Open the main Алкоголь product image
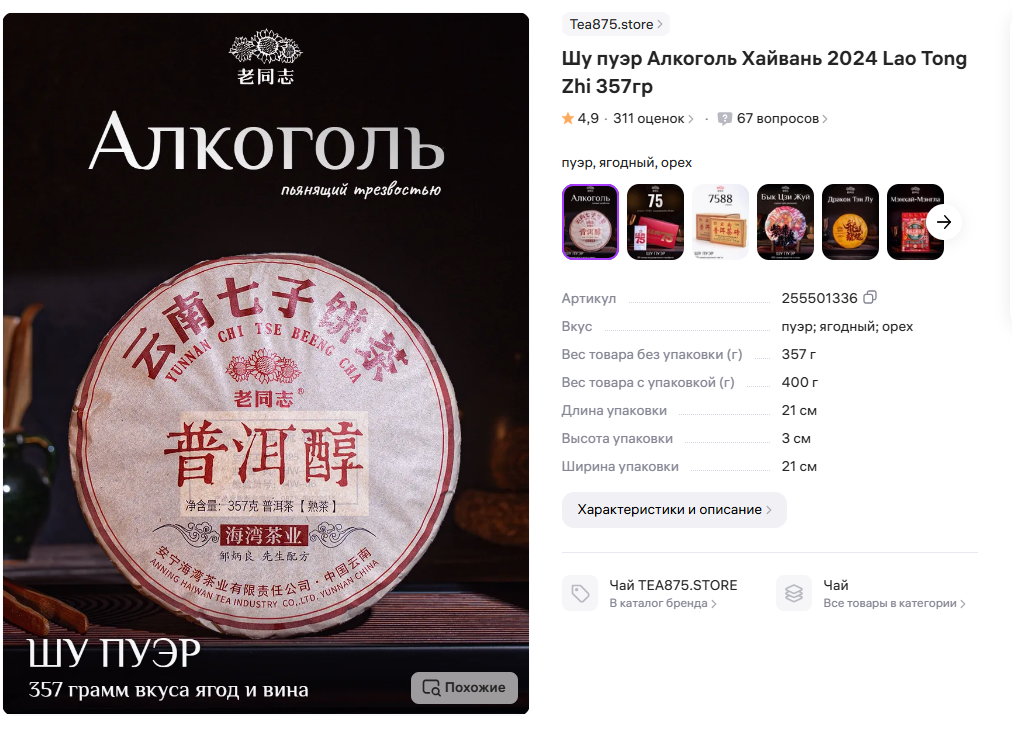The width and height of the screenshot is (1012, 732). tap(266, 363)
